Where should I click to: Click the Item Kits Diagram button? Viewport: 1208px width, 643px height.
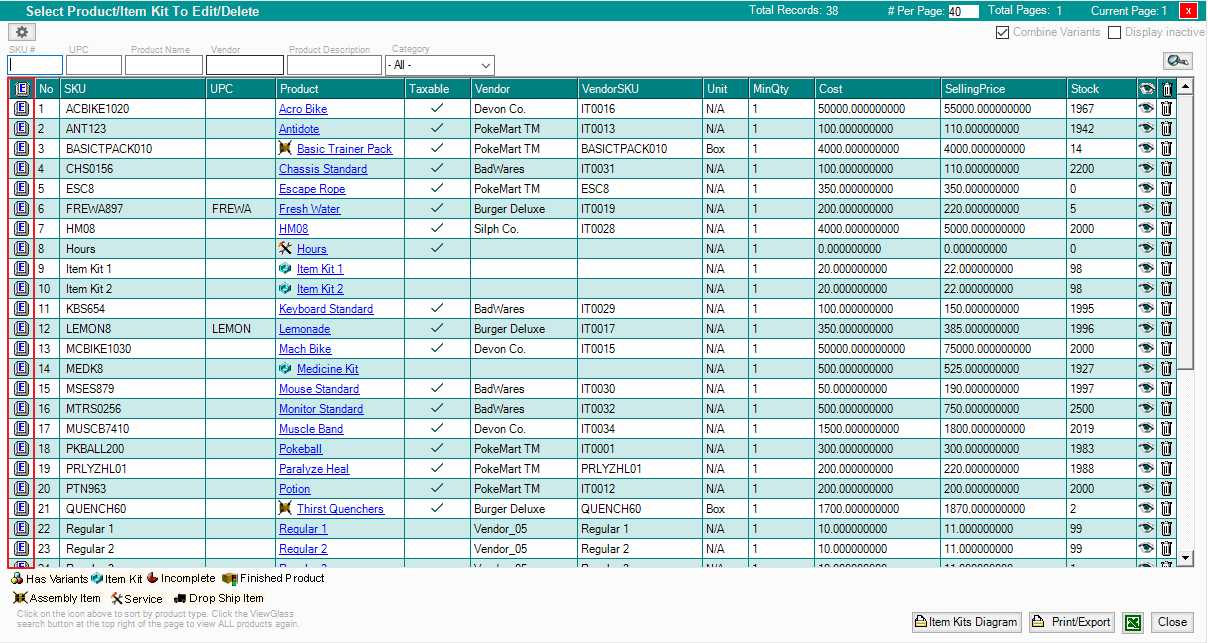pos(966,622)
